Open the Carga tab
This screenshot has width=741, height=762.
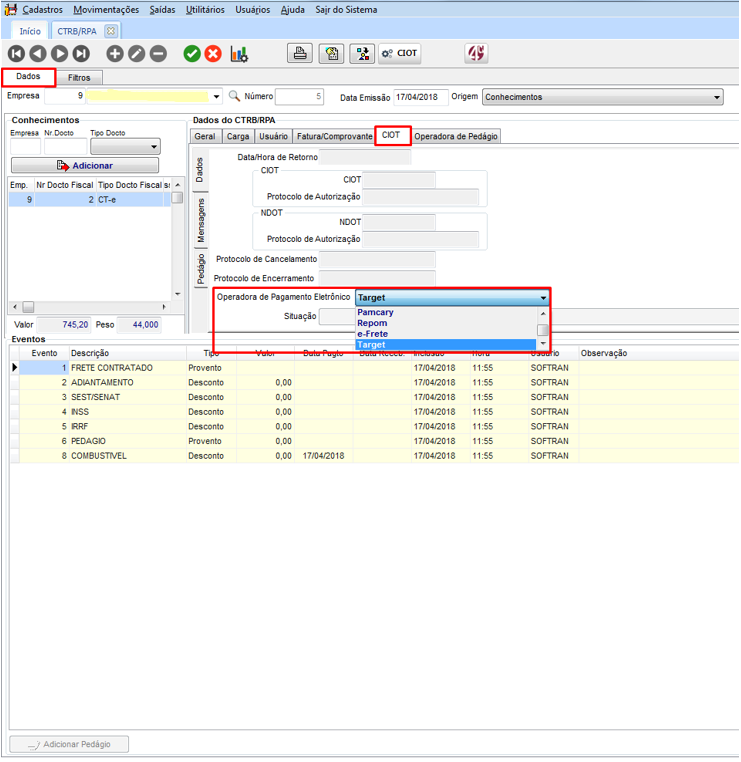(x=238, y=137)
